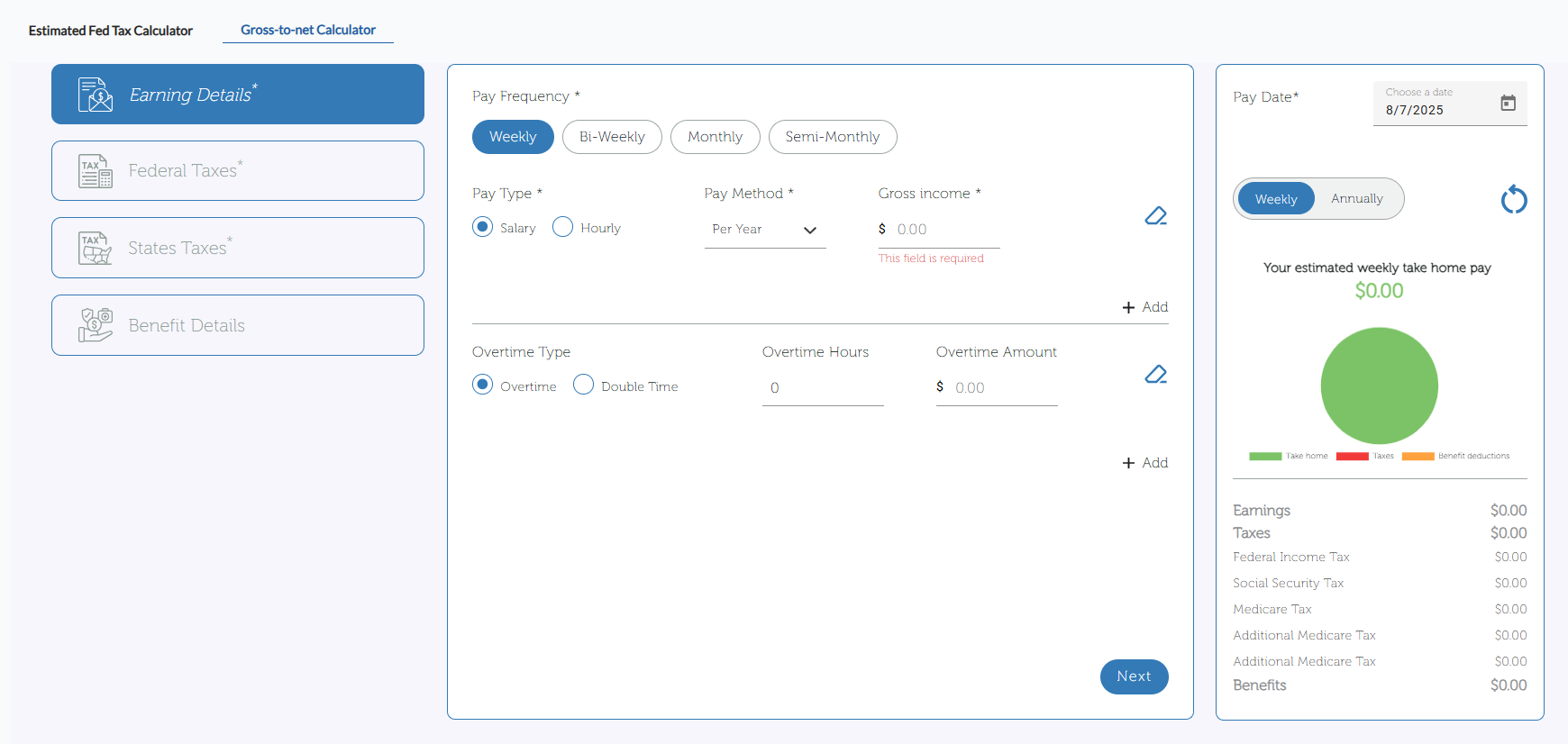
Task: Select Bi-Weekly pay frequency
Action: (x=612, y=137)
